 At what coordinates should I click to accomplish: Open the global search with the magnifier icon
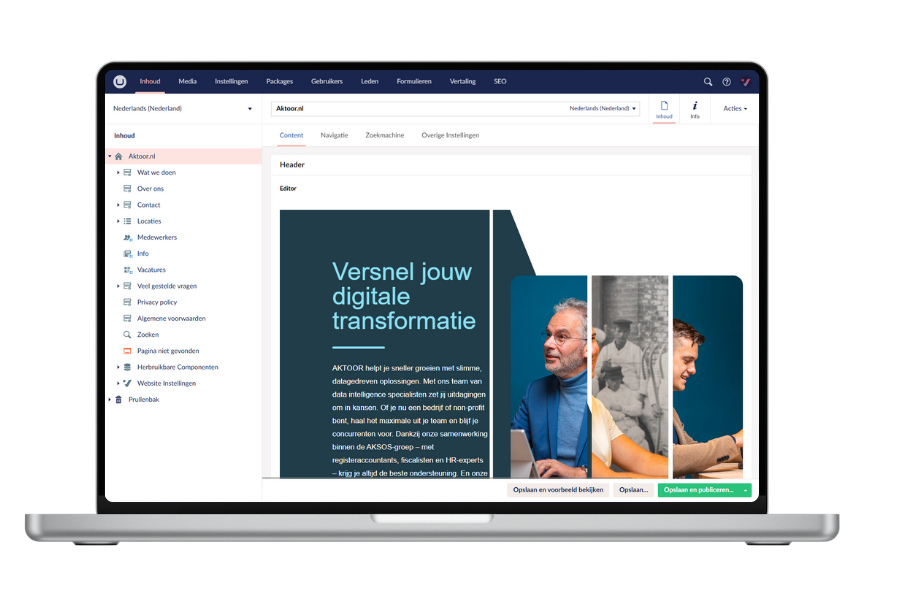pyautogui.click(x=708, y=82)
